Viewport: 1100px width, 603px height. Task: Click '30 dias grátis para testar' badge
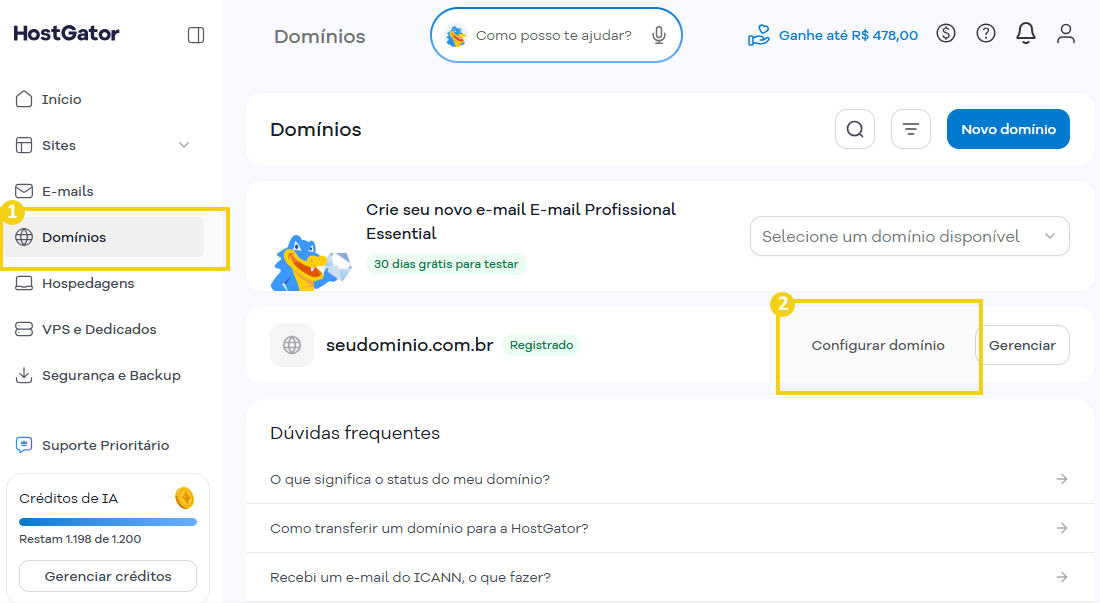coord(446,264)
